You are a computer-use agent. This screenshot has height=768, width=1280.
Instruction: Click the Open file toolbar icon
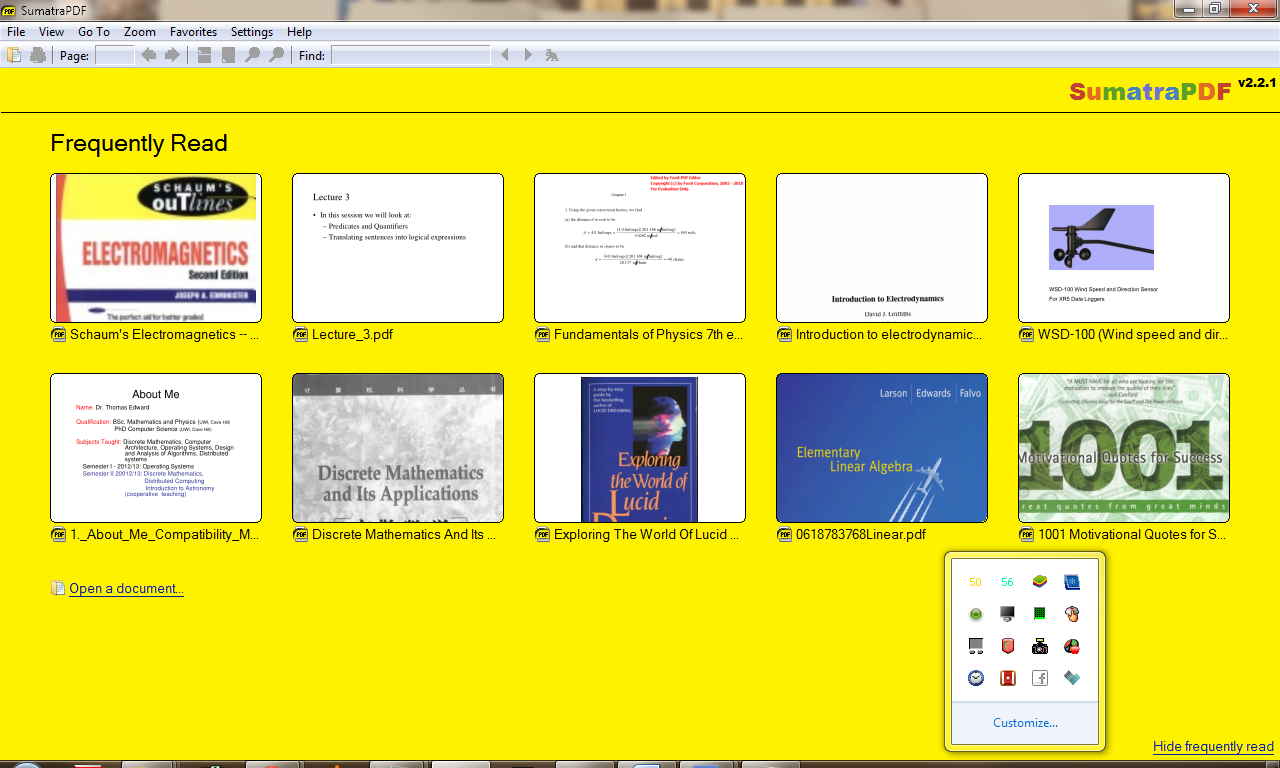click(x=14, y=55)
